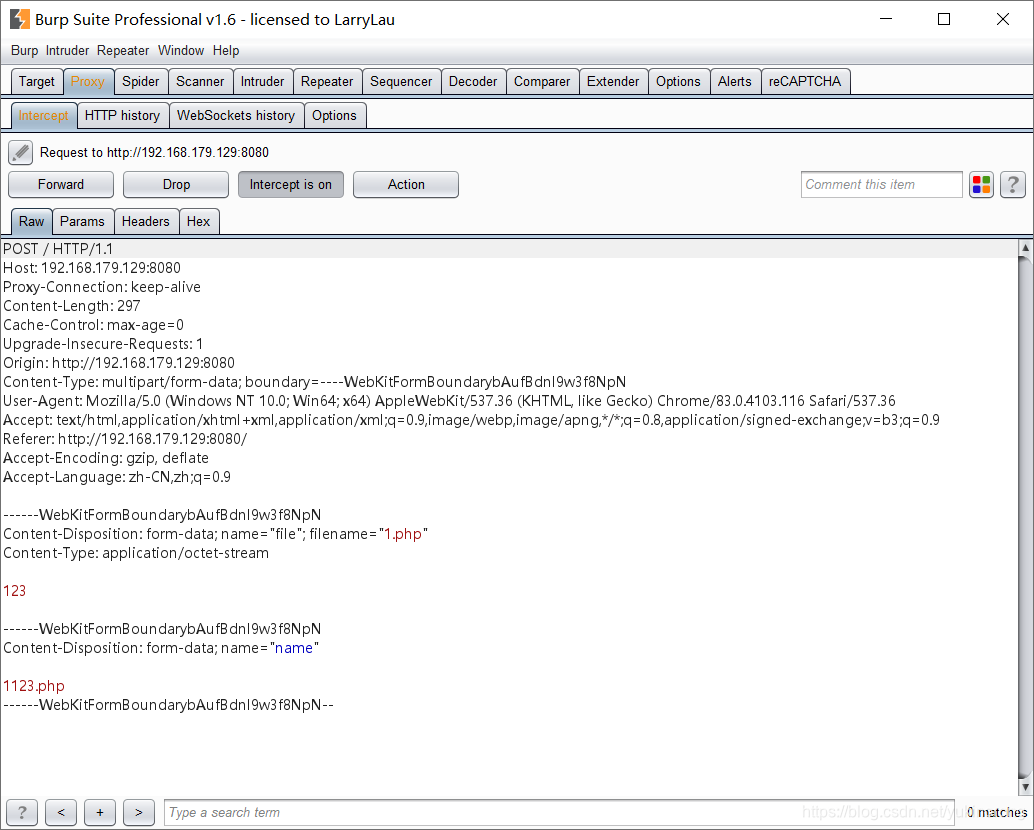Click the POST / HTTP/1.1 request line
The image size is (1034, 830).
(58, 249)
